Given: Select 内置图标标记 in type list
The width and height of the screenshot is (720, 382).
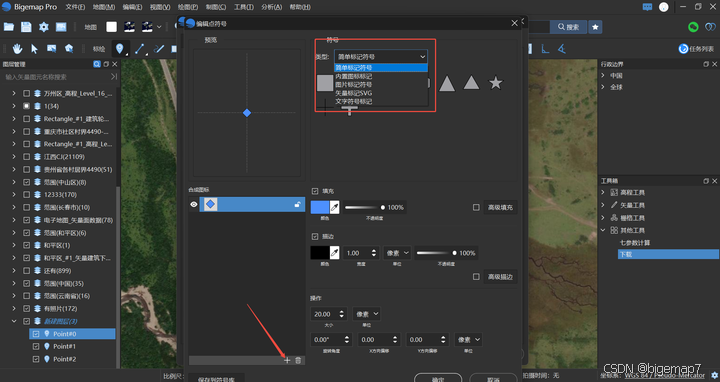Looking at the screenshot, I should 381,76.
